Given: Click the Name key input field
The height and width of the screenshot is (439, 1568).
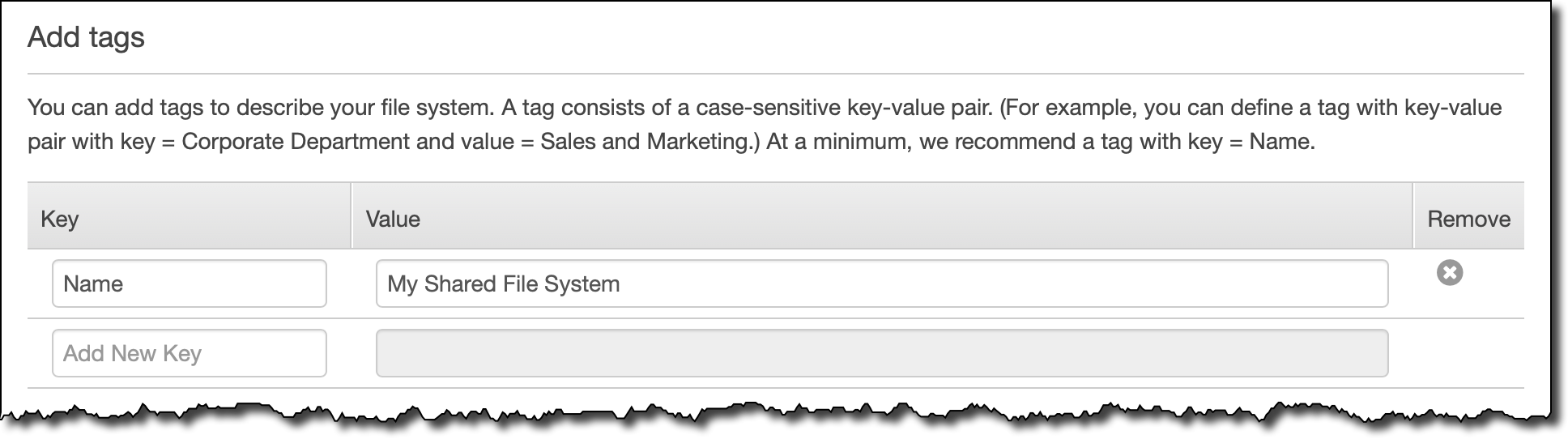Looking at the screenshot, I should click(189, 283).
